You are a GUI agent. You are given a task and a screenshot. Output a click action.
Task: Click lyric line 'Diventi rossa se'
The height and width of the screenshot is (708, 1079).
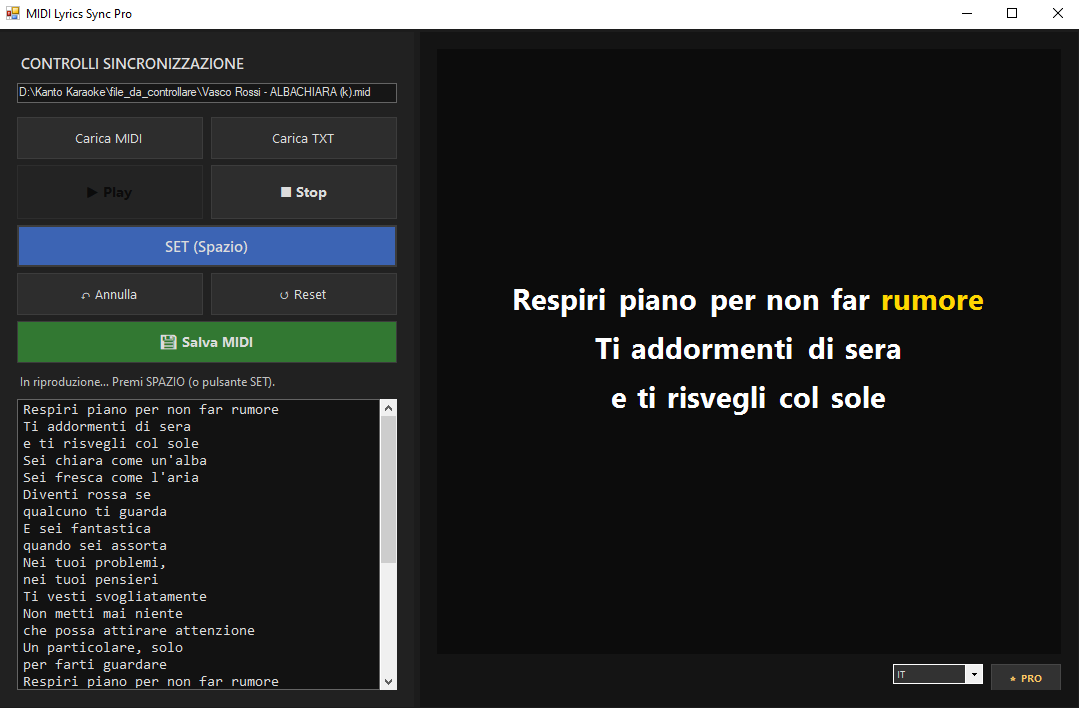tap(87, 494)
